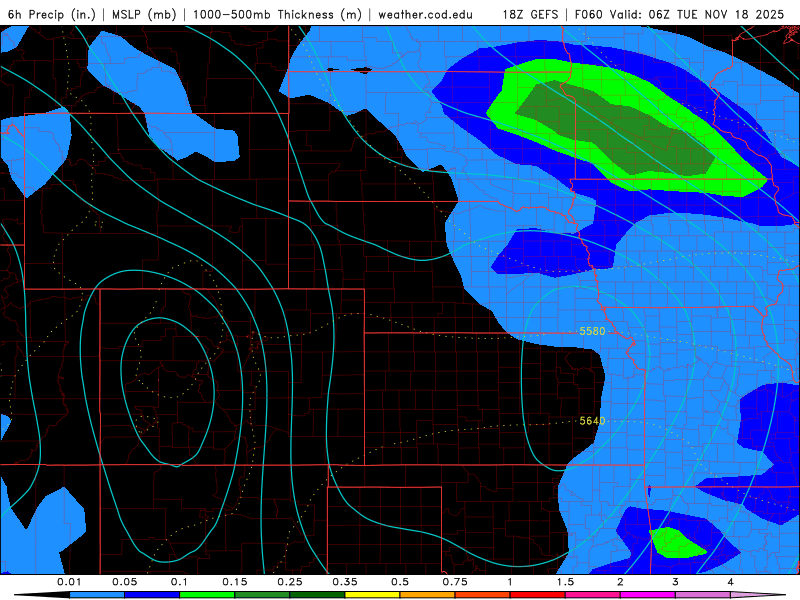Click the '0.75' legend value
800x600 pixels.
click(455, 582)
